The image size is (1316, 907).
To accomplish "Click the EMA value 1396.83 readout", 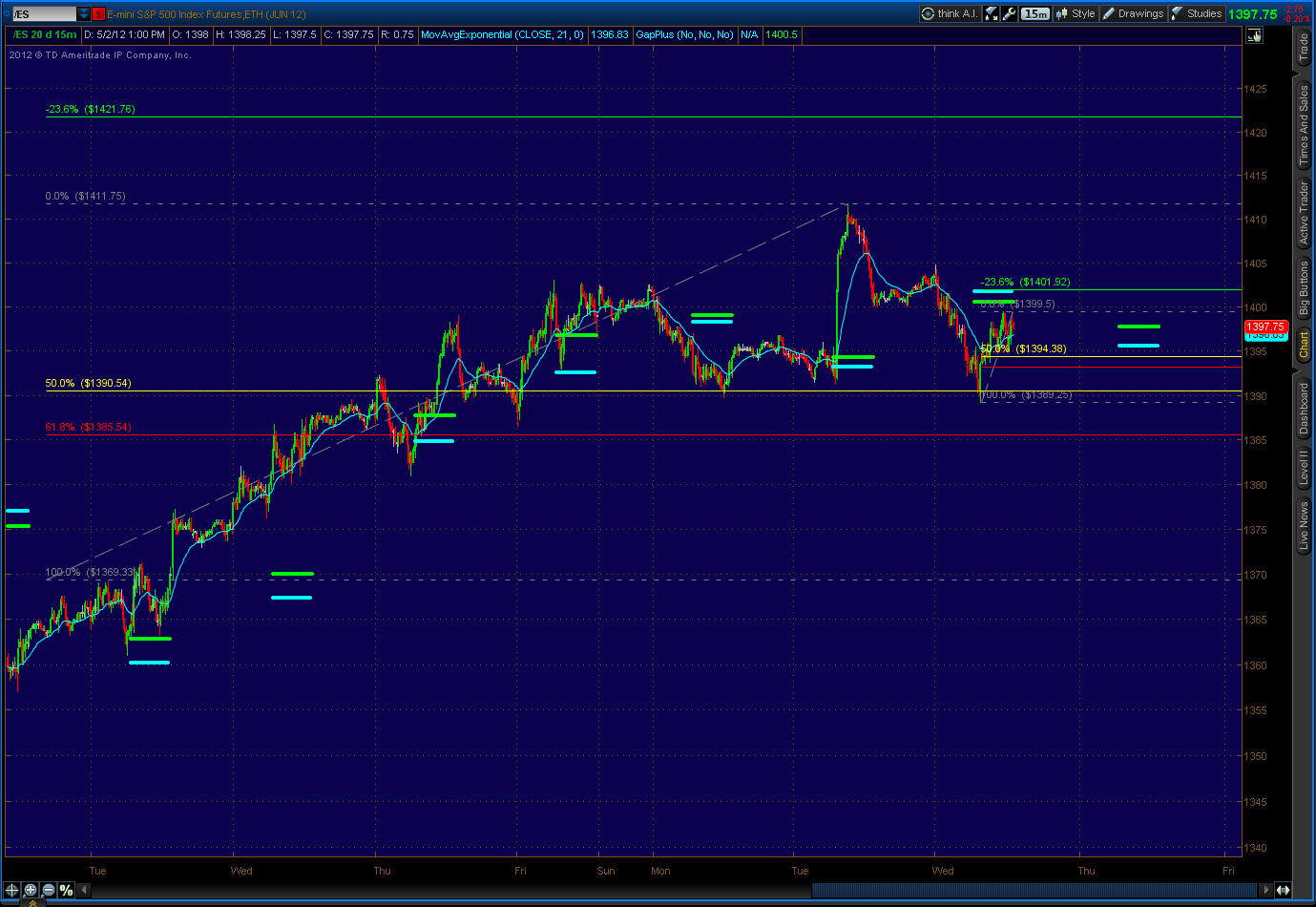I will [x=610, y=34].
